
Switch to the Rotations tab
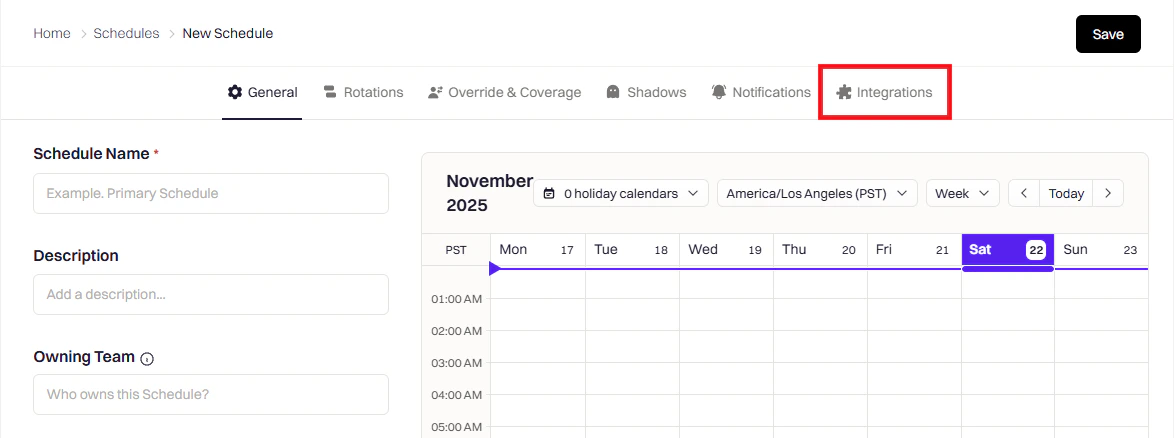(x=363, y=92)
